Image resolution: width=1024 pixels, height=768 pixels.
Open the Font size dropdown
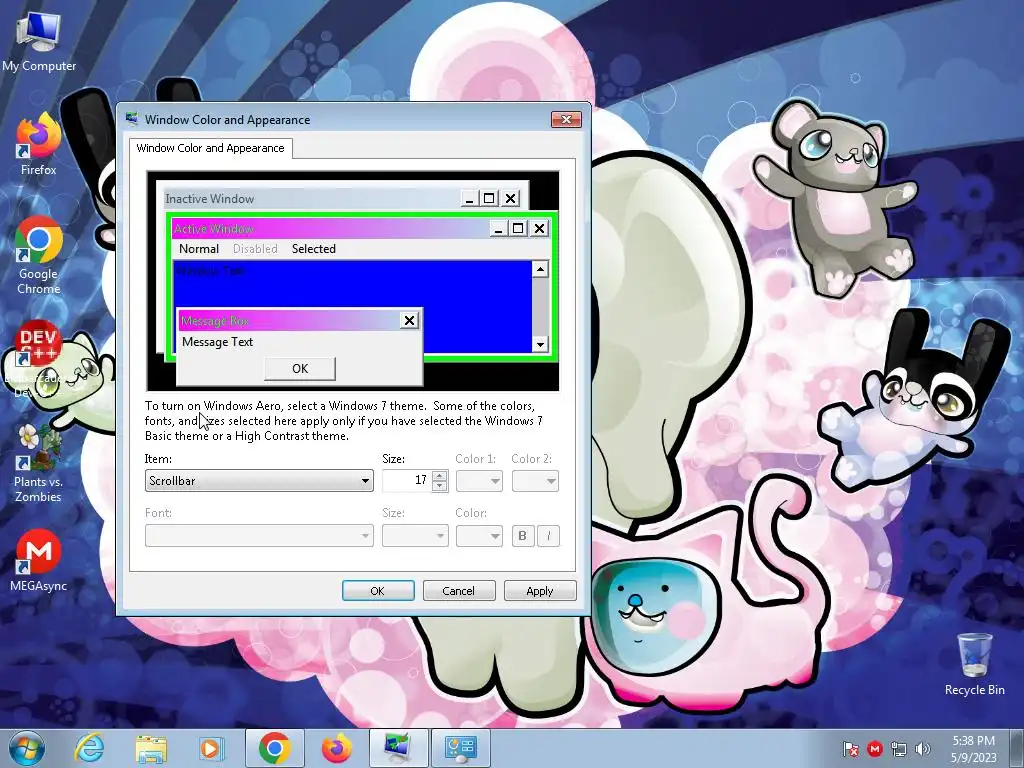[415, 536]
